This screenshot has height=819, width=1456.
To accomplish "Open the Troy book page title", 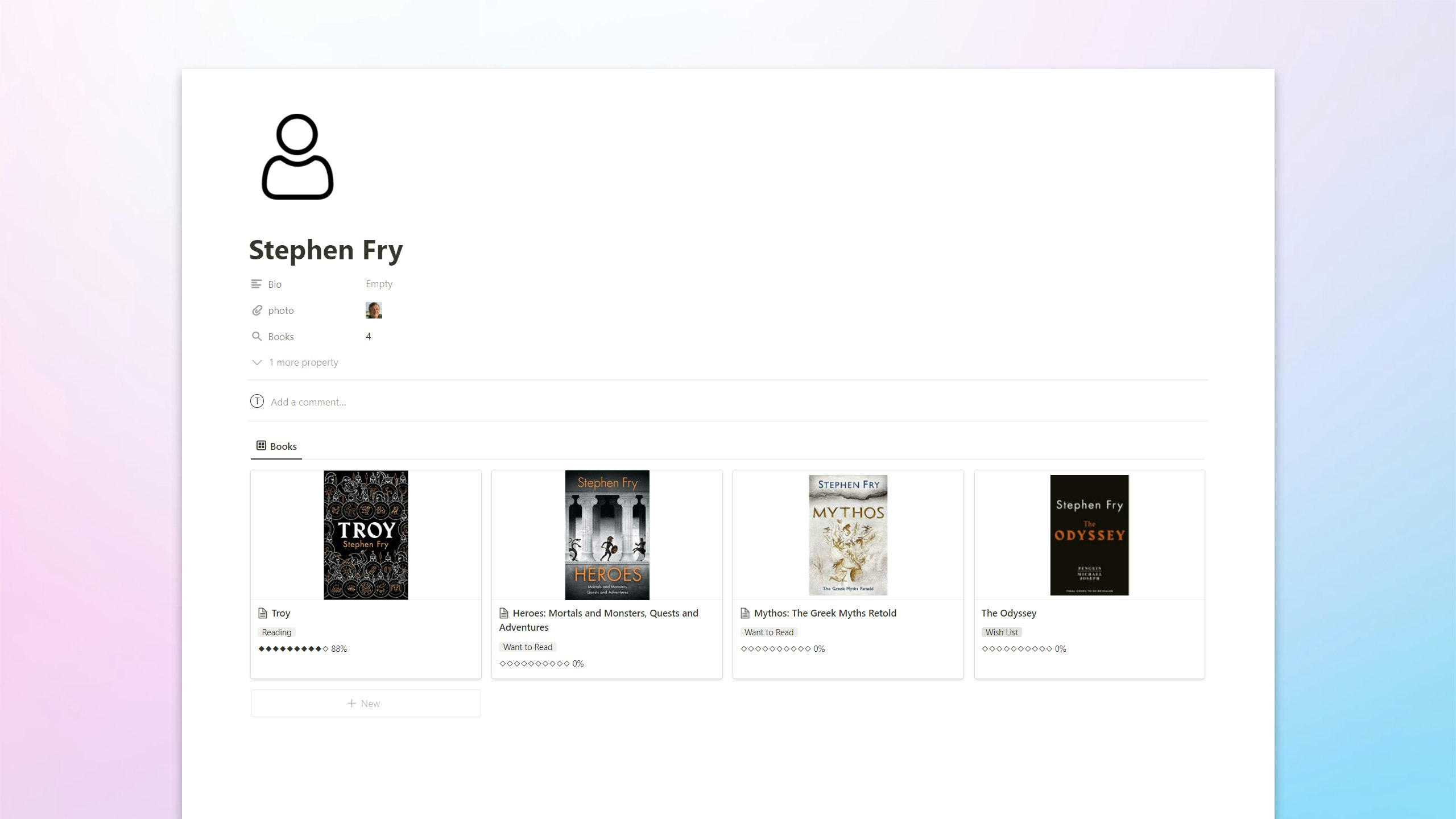I will (x=281, y=613).
